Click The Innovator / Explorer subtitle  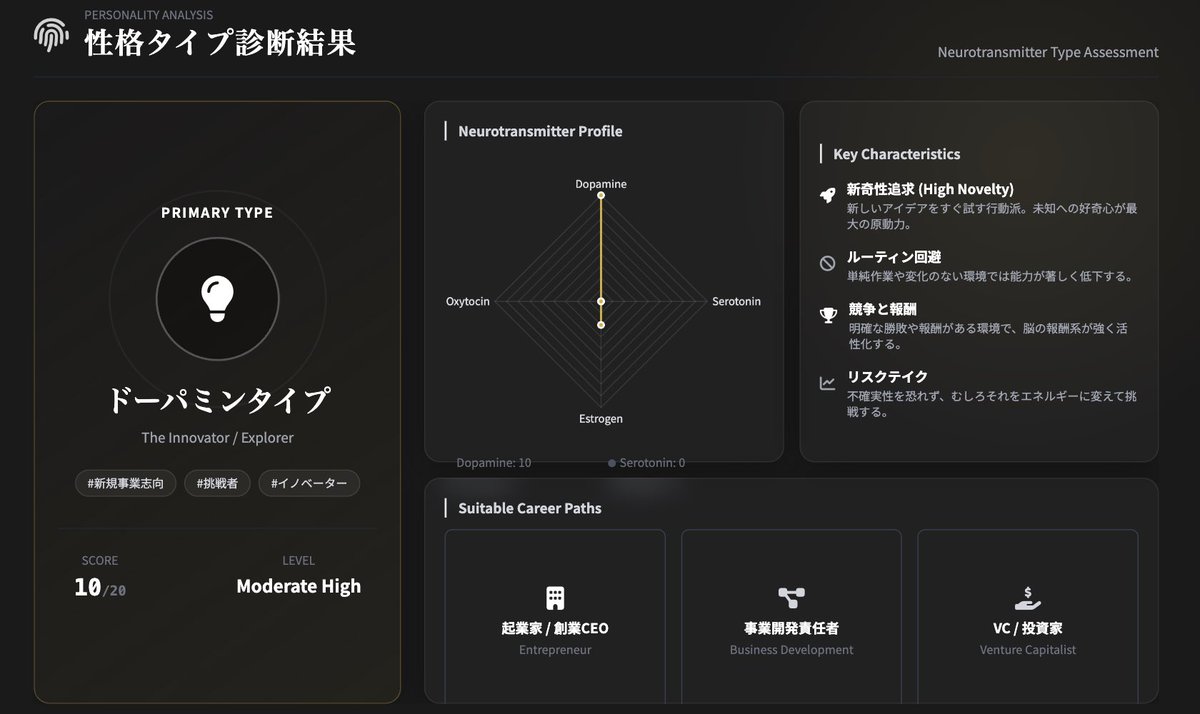[x=217, y=438]
